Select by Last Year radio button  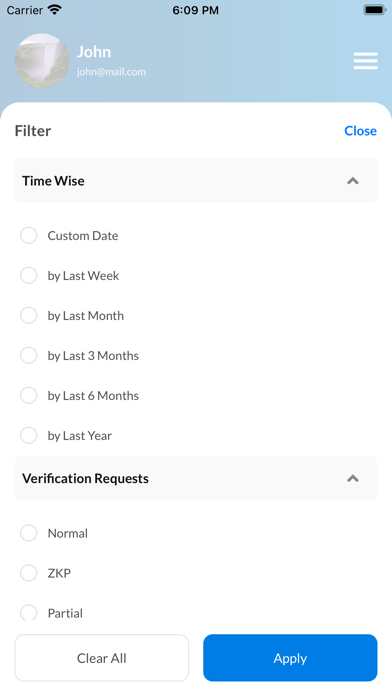click(x=29, y=435)
